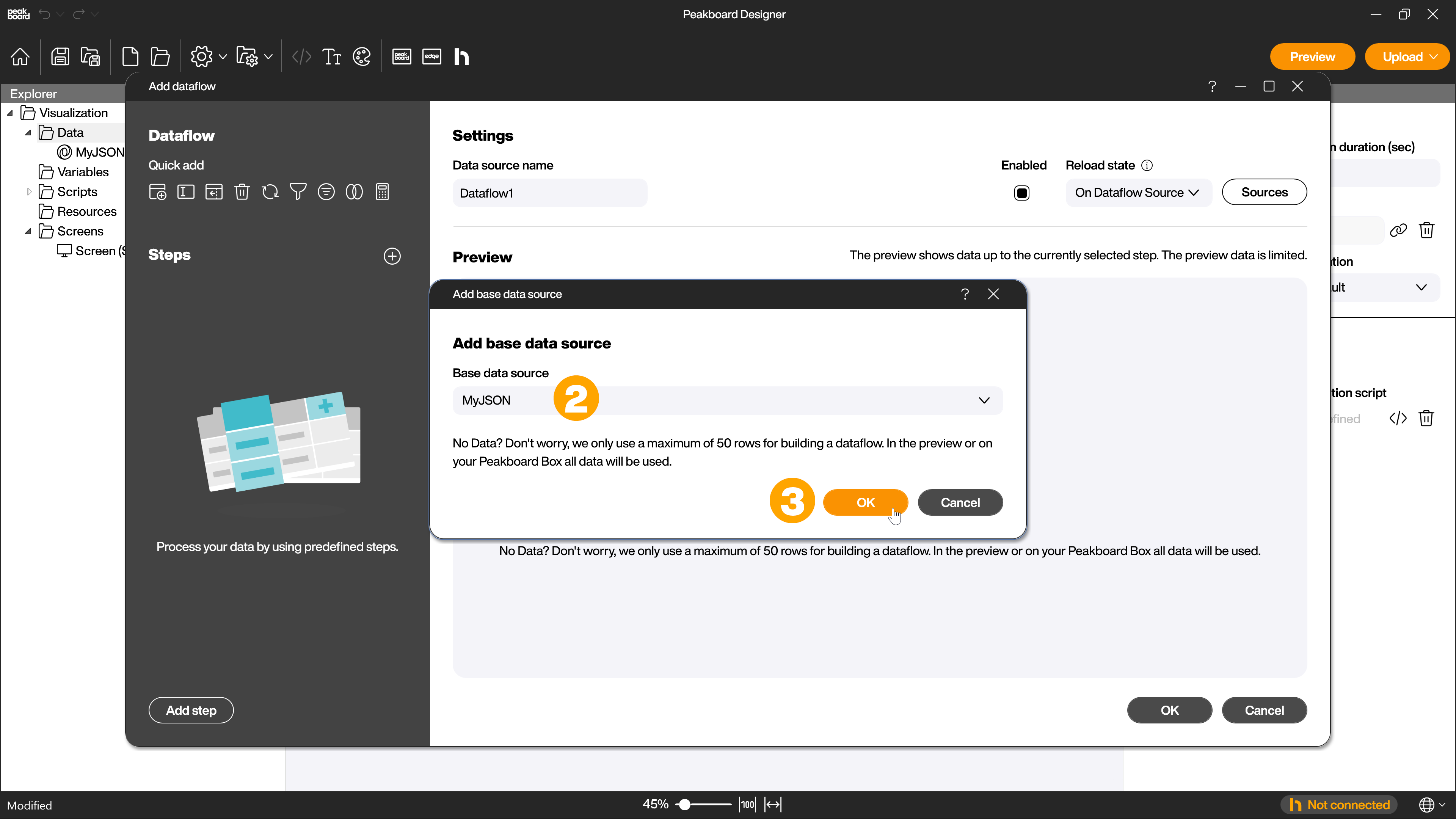Open the Base data source MyJSON dropdown
This screenshot has height=819, width=1456.
tap(728, 400)
